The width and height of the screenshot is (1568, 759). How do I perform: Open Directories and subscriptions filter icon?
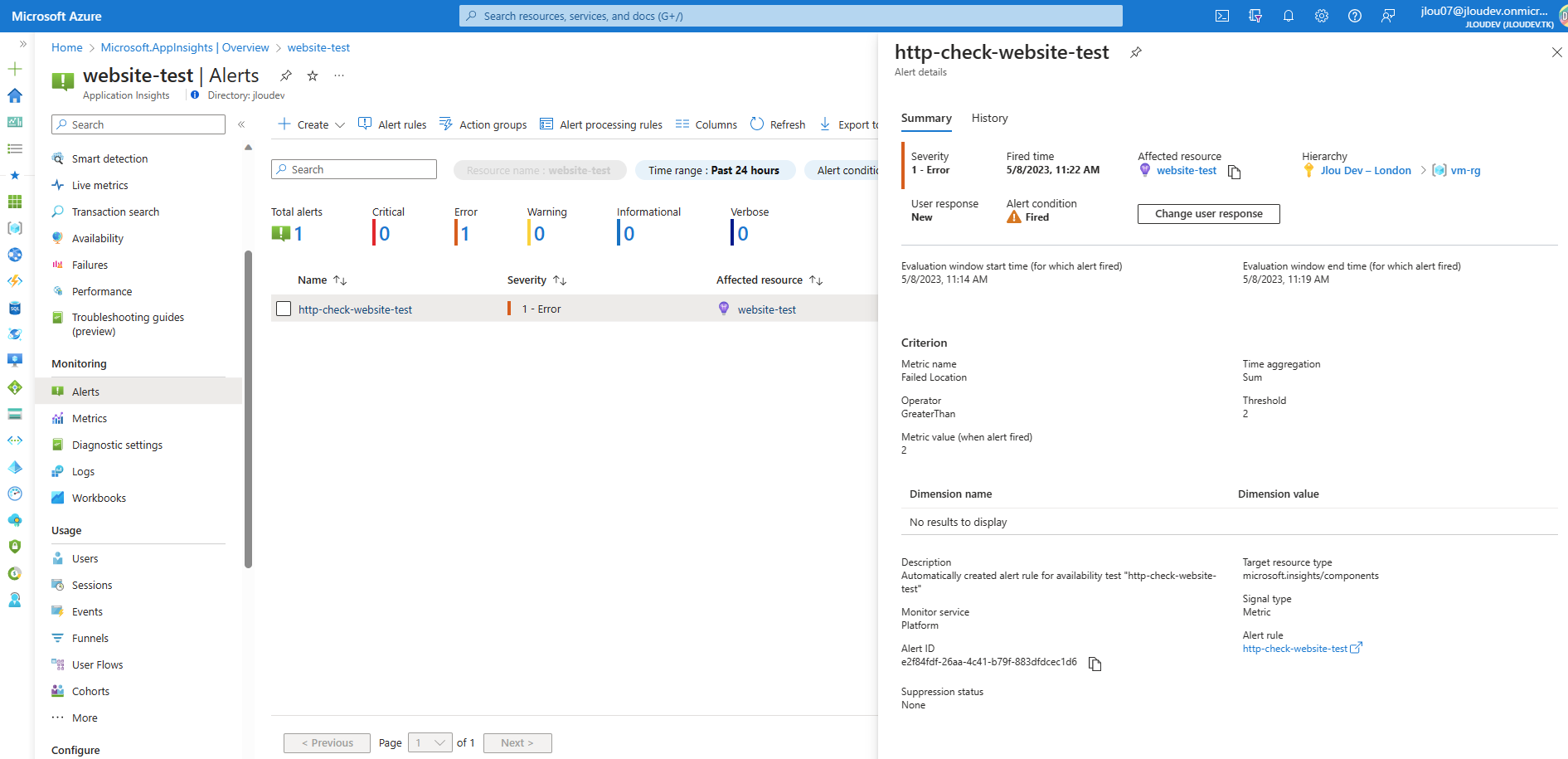click(x=1255, y=16)
